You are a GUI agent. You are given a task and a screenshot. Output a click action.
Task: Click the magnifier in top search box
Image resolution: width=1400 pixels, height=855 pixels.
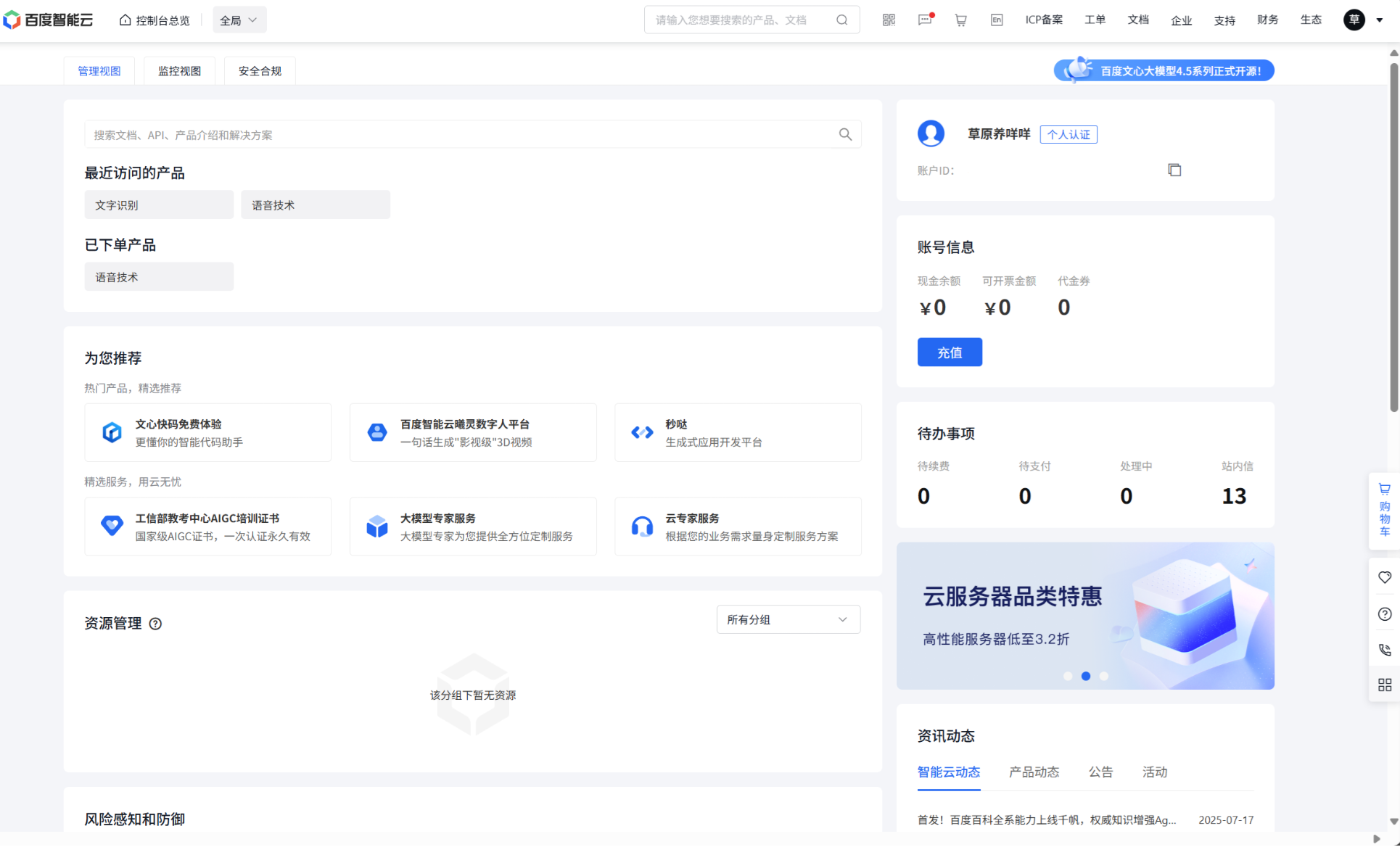[x=841, y=20]
